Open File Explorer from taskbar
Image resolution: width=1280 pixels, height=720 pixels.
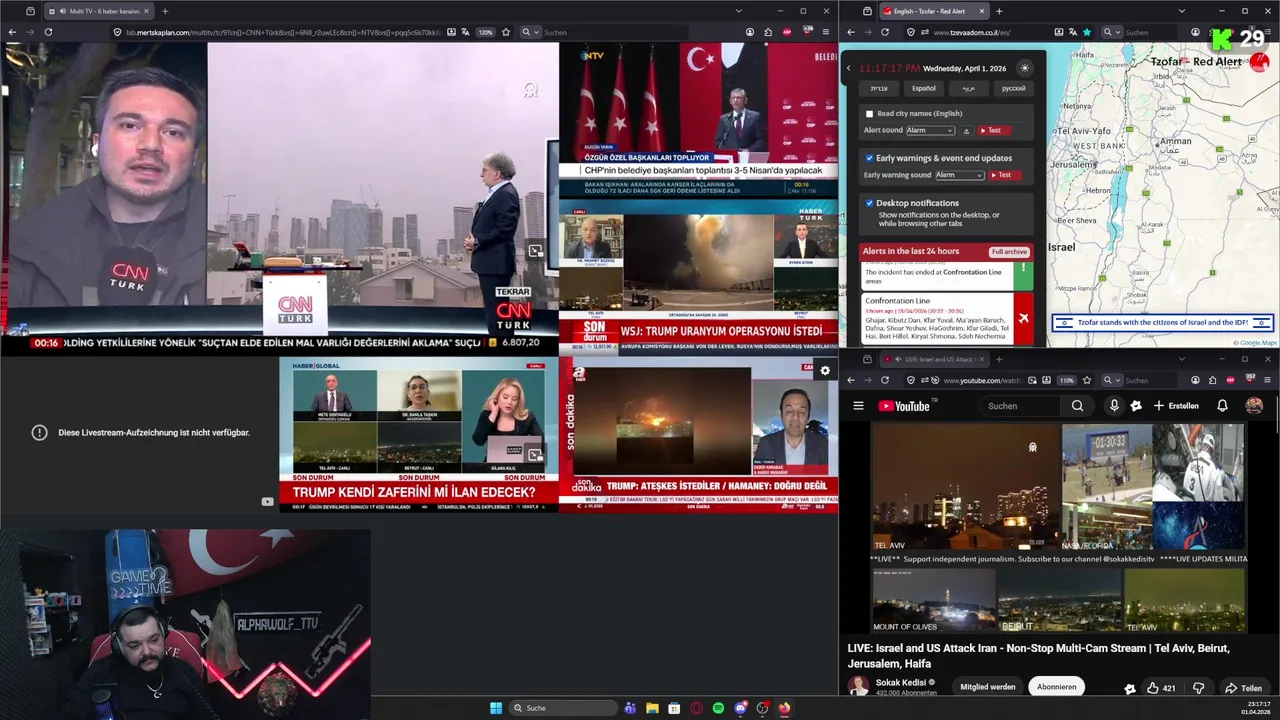(652, 708)
